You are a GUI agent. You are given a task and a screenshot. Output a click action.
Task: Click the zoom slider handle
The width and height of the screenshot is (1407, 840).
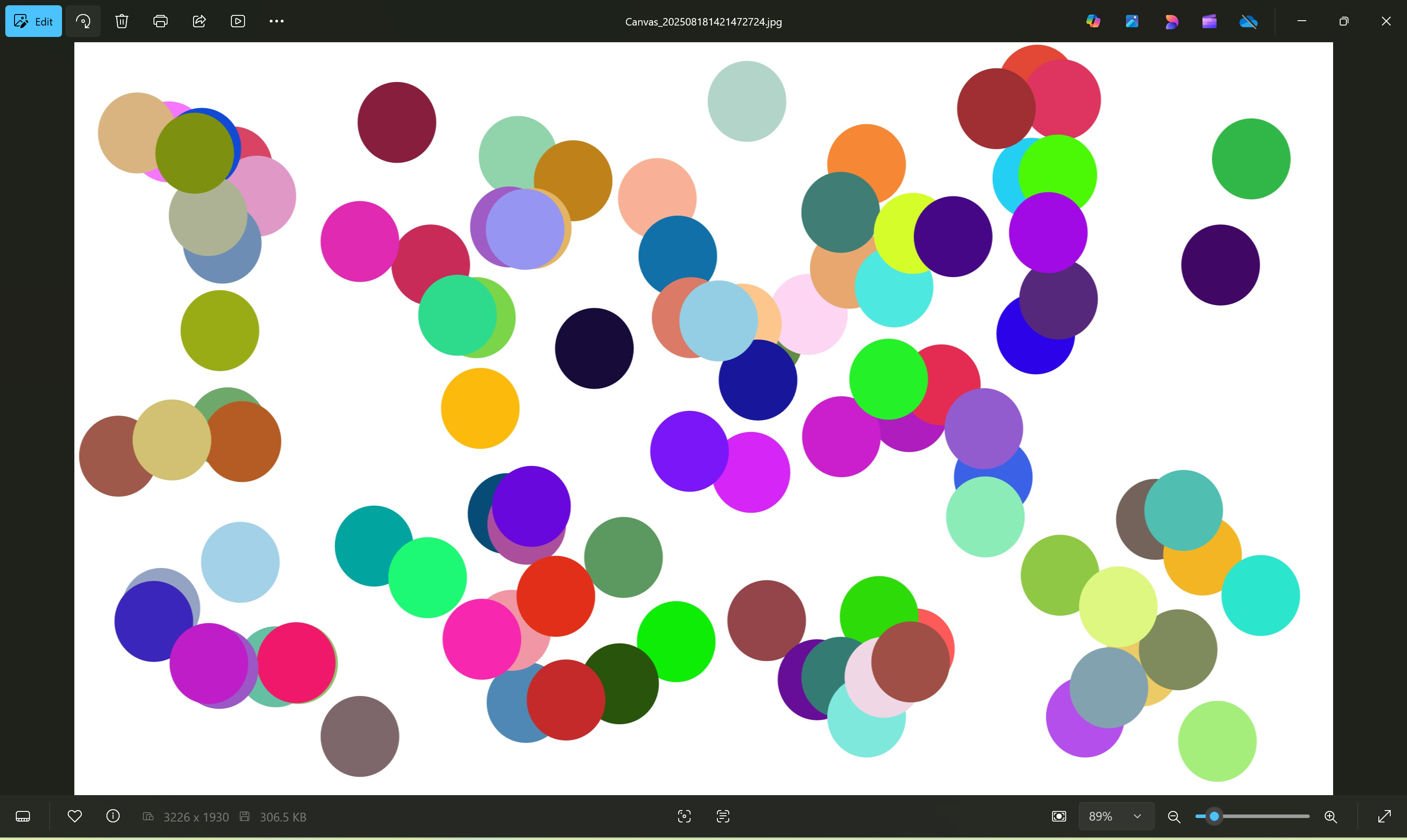(x=1214, y=816)
